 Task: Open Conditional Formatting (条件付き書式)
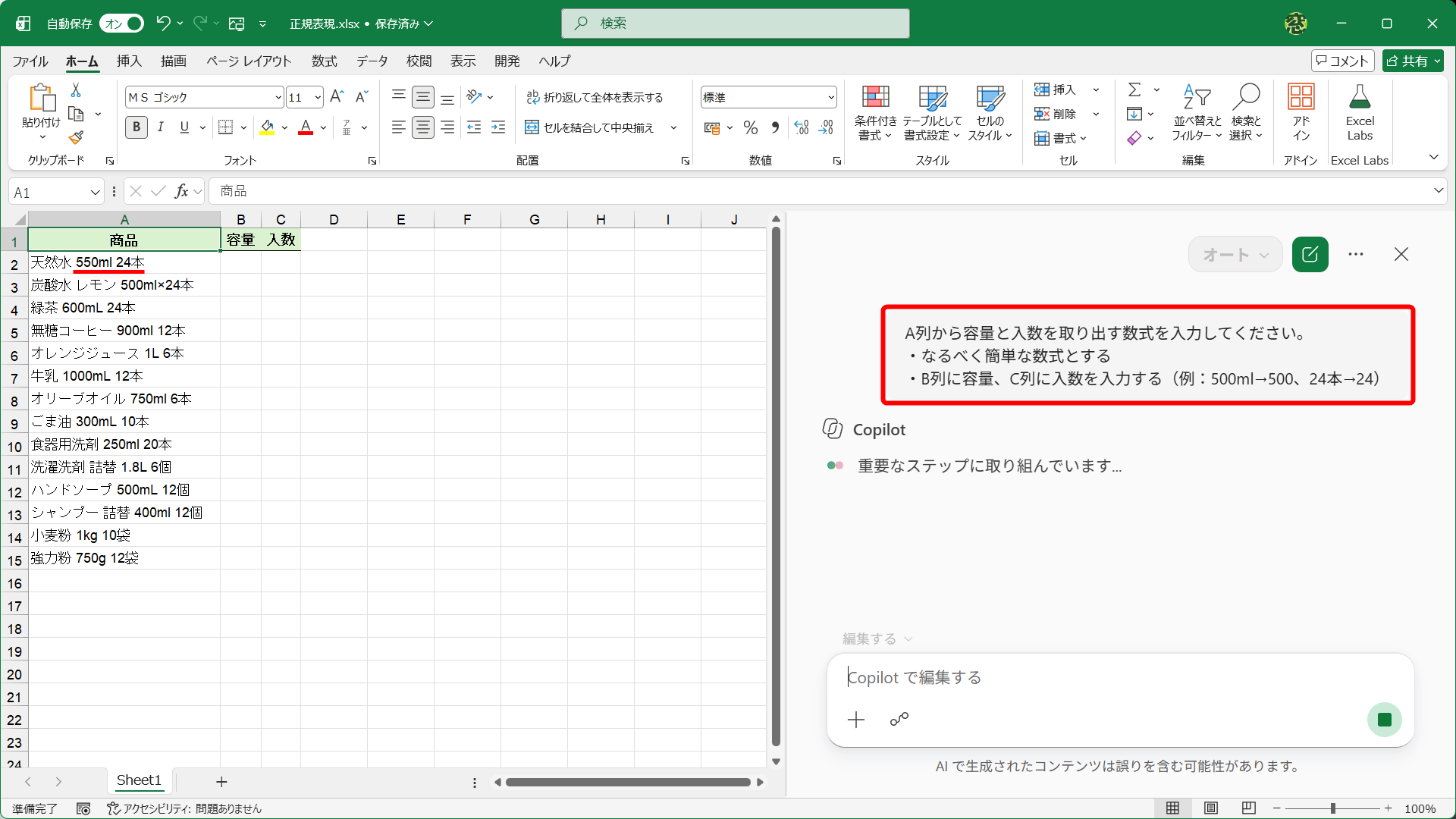coord(875,112)
